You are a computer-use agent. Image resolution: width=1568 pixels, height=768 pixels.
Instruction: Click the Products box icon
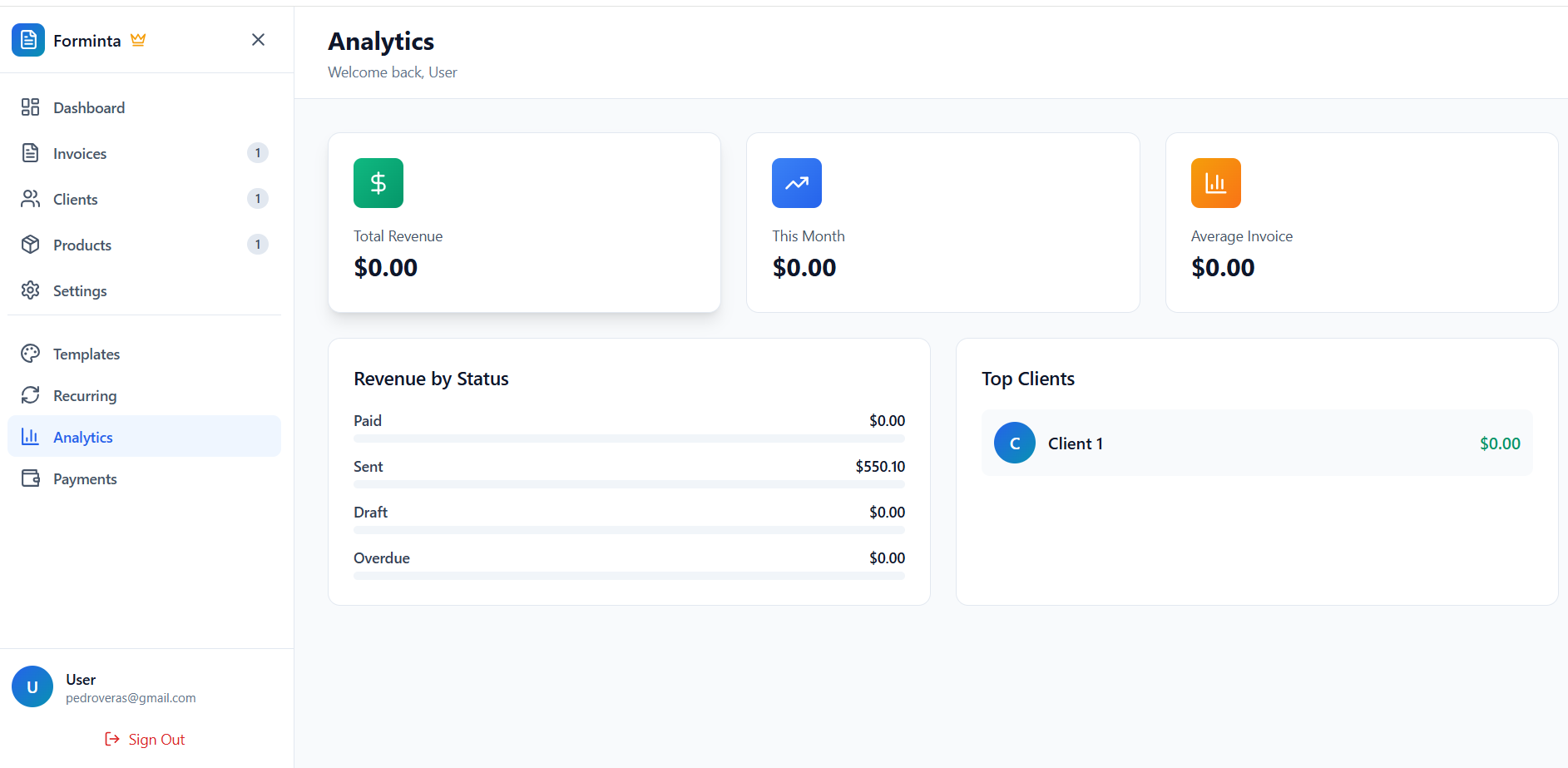(x=31, y=245)
